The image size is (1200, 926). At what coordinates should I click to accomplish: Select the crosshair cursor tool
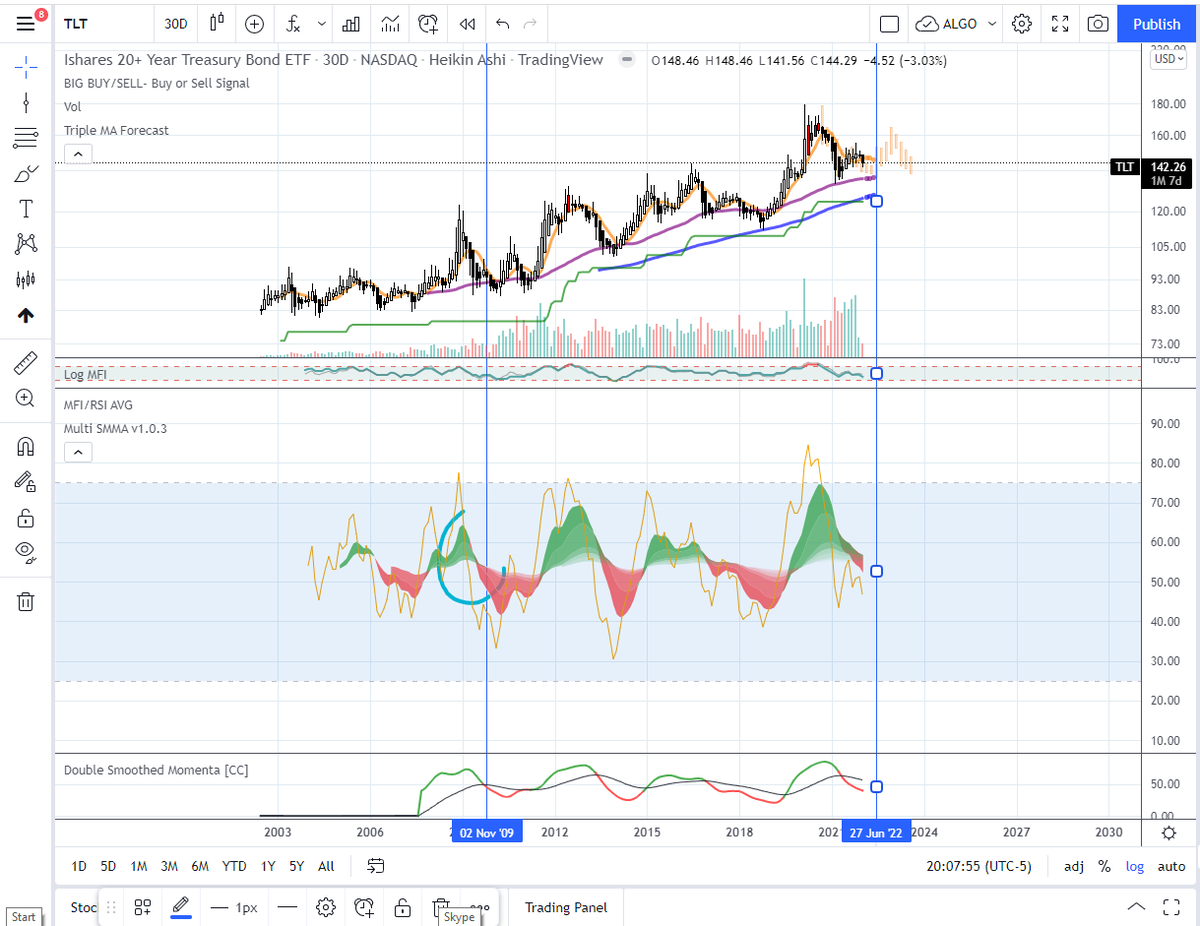pyautogui.click(x=26, y=66)
